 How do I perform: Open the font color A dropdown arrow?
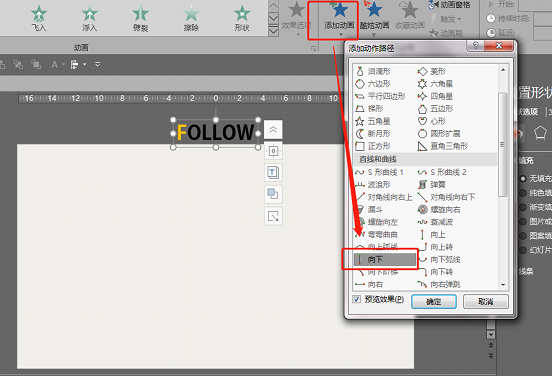point(64,64)
